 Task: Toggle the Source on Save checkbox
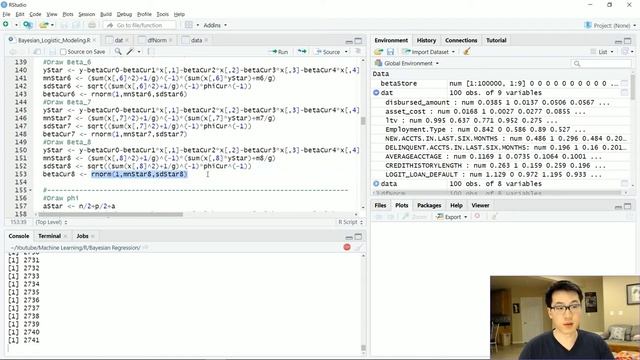(63, 52)
